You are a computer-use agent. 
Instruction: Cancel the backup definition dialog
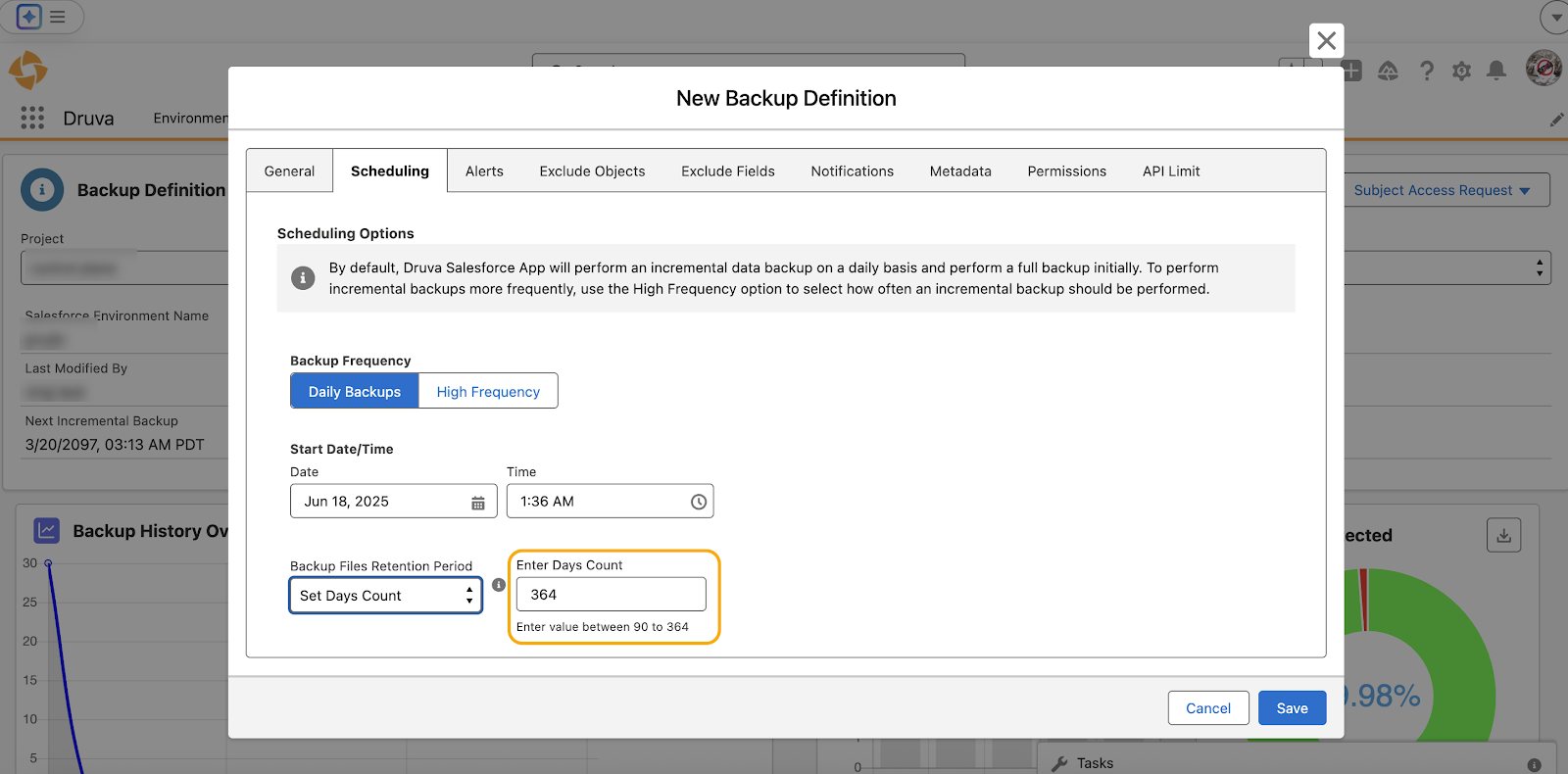(x=1207, y=708)
